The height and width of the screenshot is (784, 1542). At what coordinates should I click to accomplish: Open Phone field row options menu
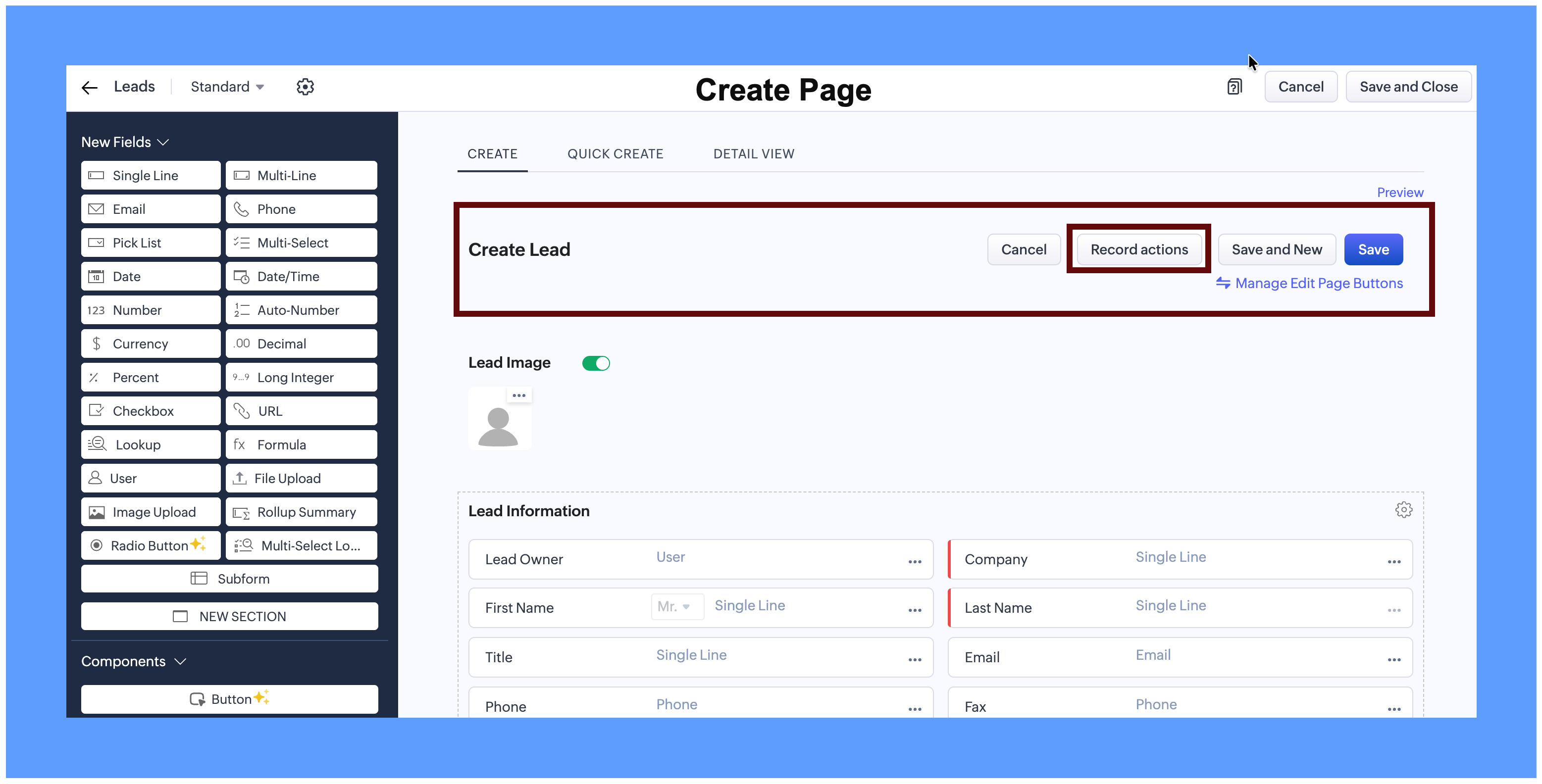click(x=915, y=709)
